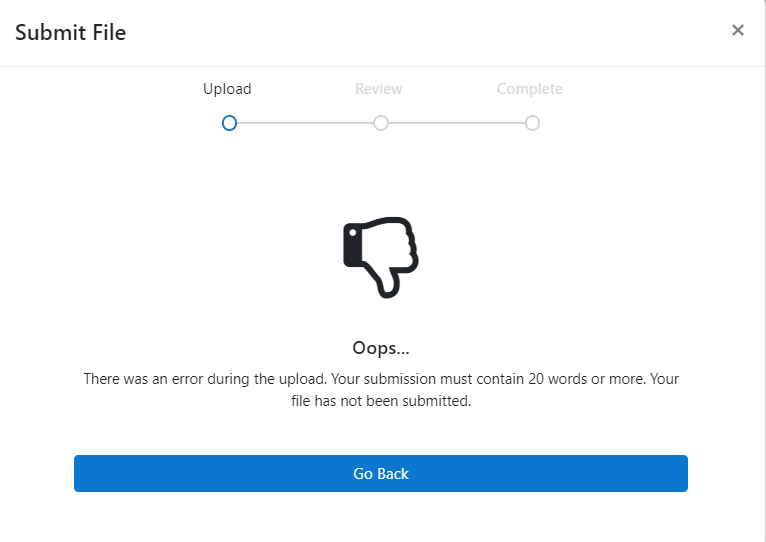Viewport: 766px width, 542px height.
Task: Click the 'There was an error' sentence
Action: 205,379
